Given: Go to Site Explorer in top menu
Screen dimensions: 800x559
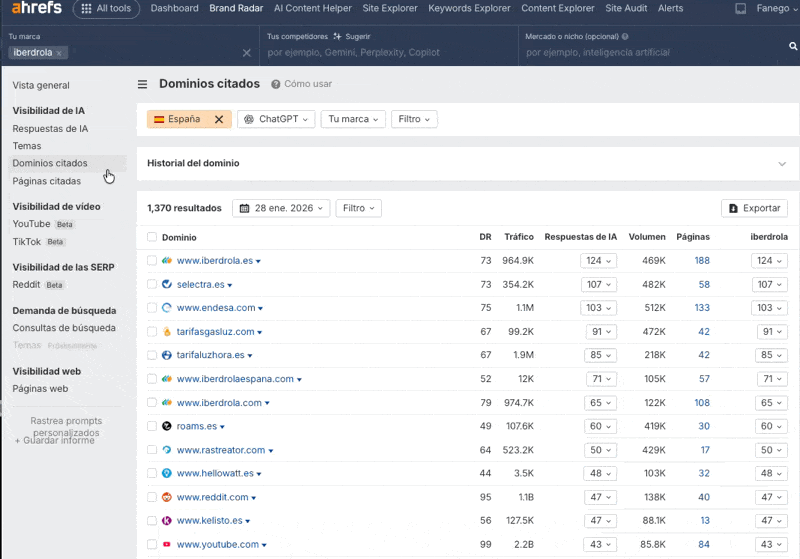Looking at the screenshot, I should coord(388,9).
